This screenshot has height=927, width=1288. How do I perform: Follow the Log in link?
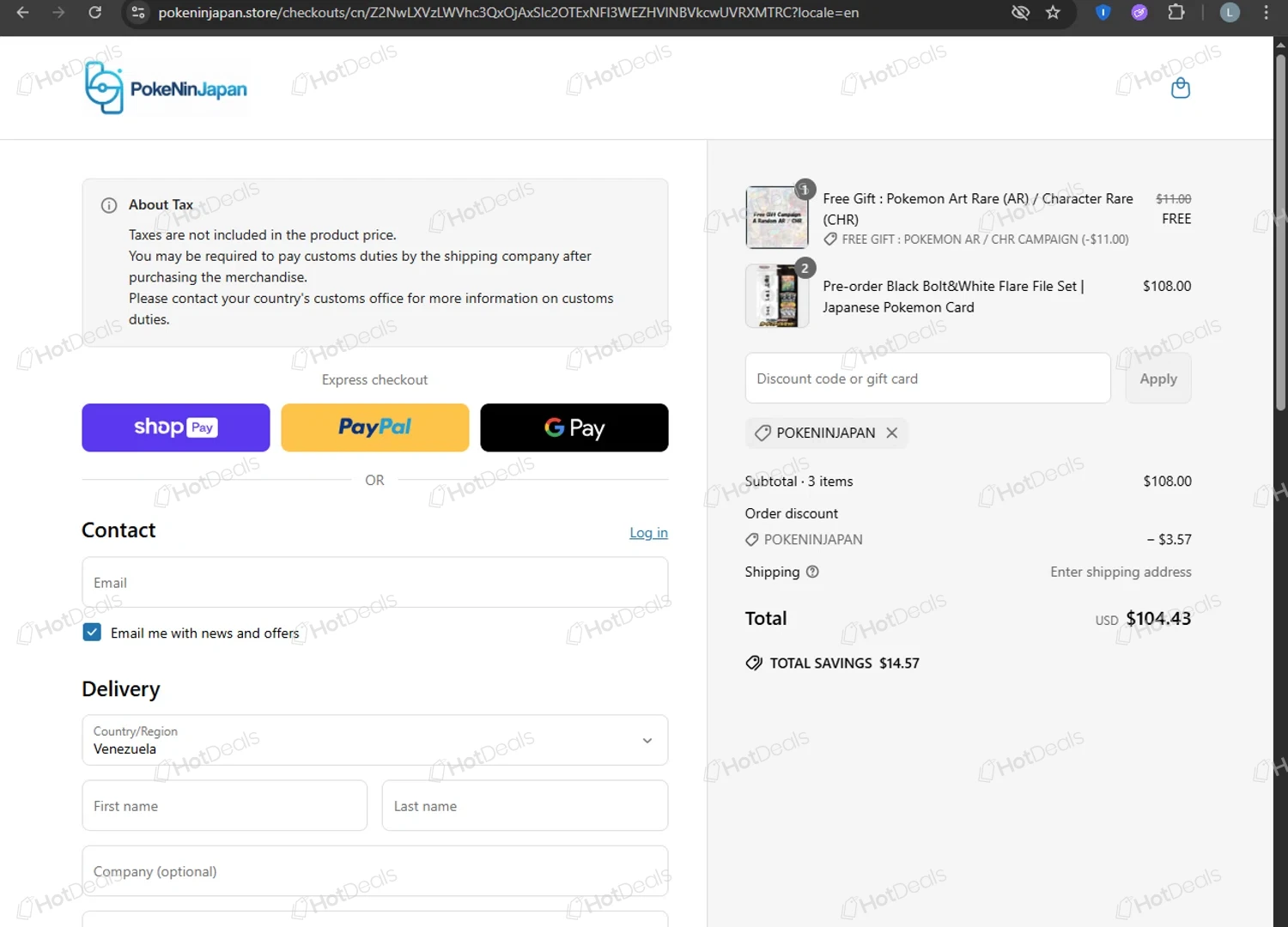[x=648, y=533]
